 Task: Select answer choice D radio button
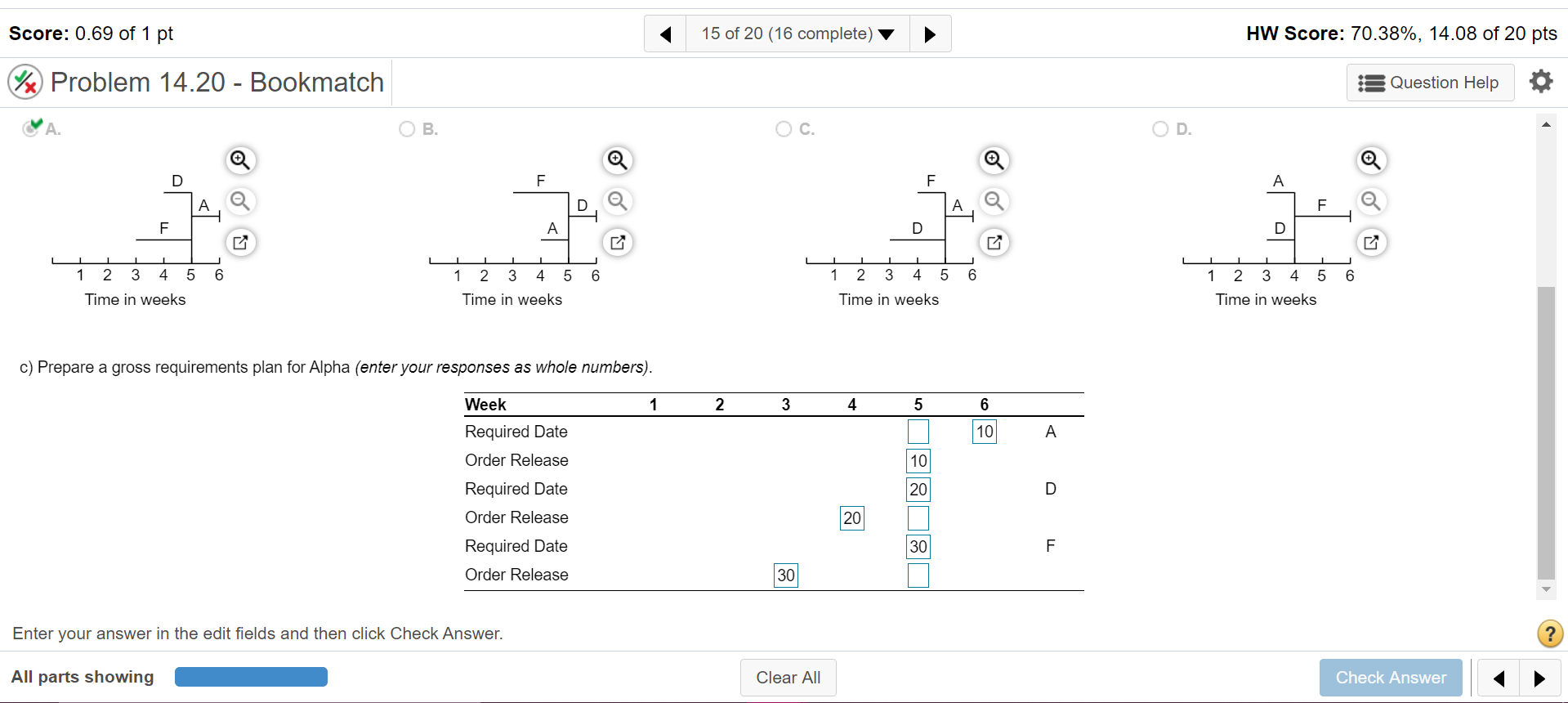coord(1160,128)
